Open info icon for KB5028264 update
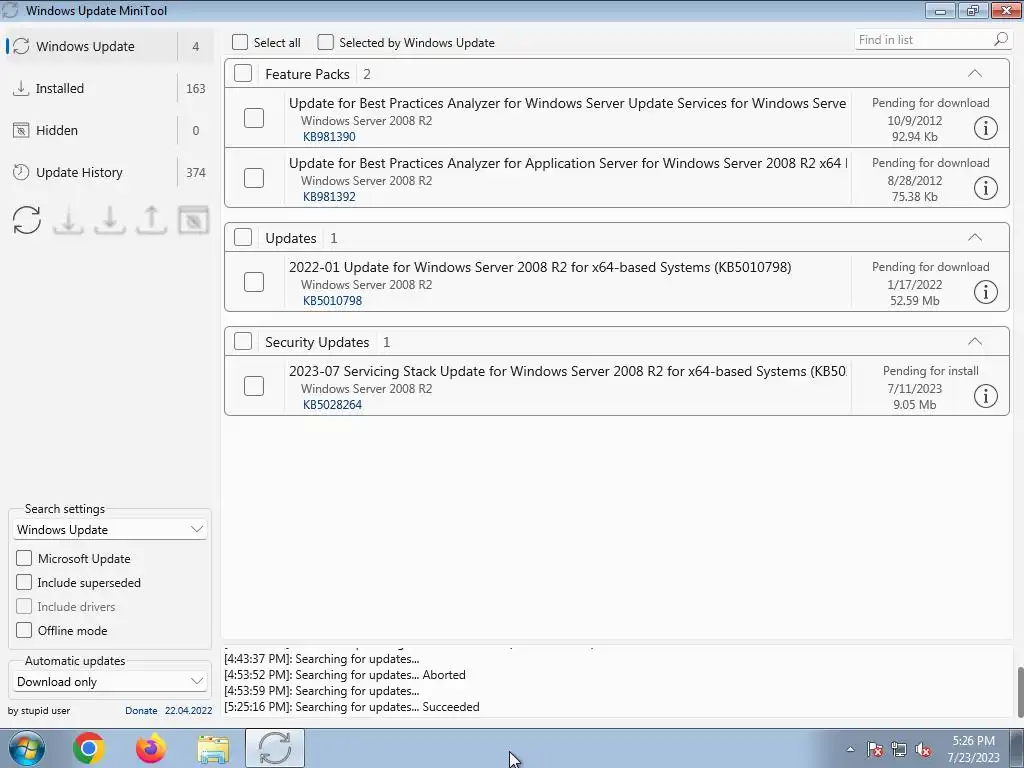This screenshot has height=768, width=1024. pyautogui.click(x=985, y=396)
